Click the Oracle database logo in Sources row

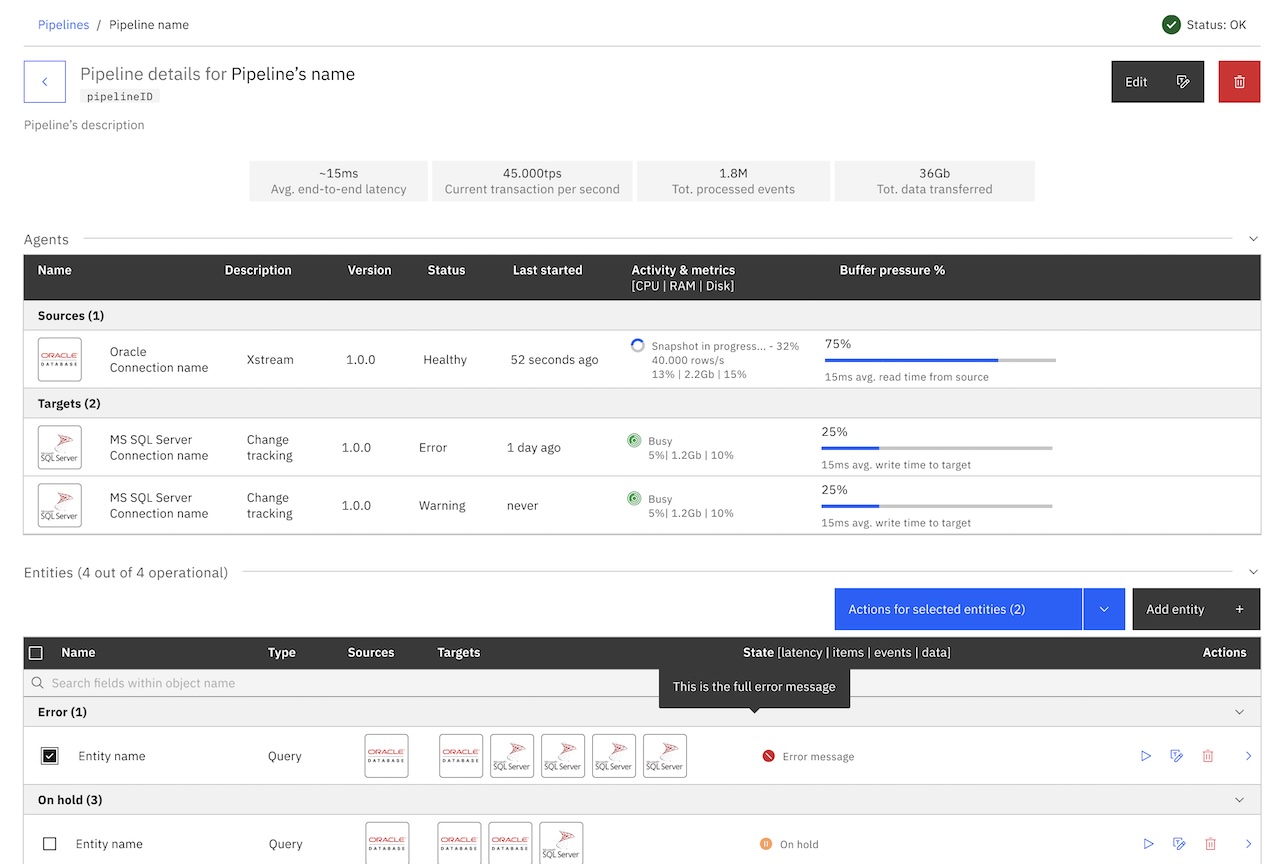[x=60, y=360]
